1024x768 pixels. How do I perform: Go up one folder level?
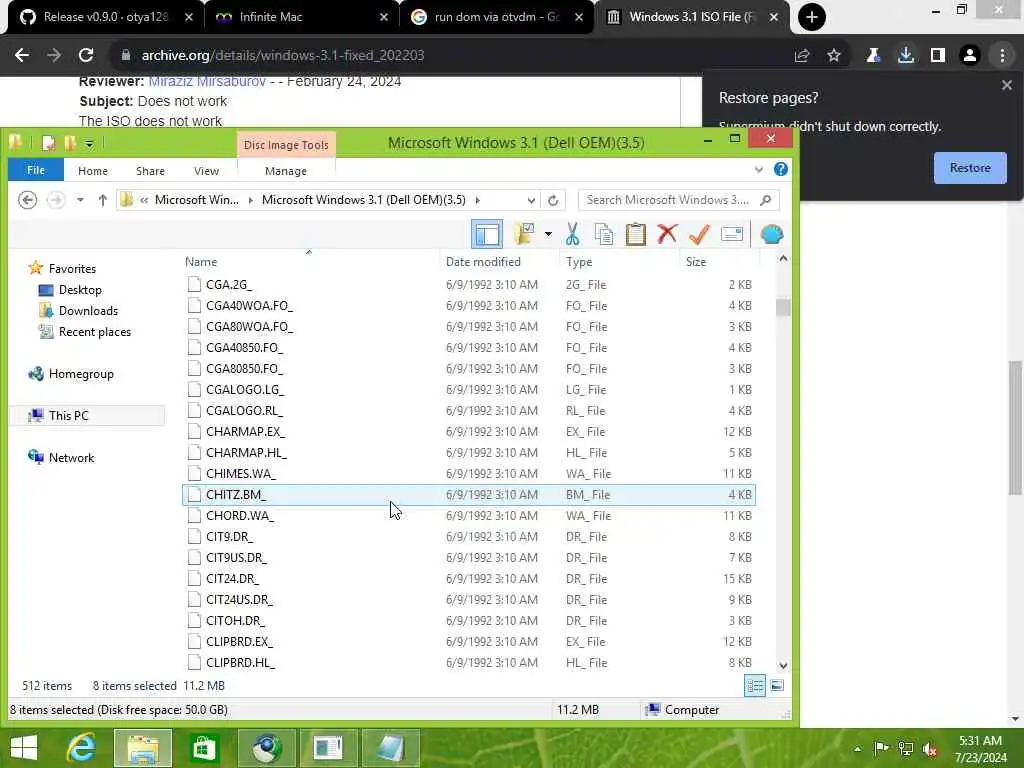click(x=103, y=200)
